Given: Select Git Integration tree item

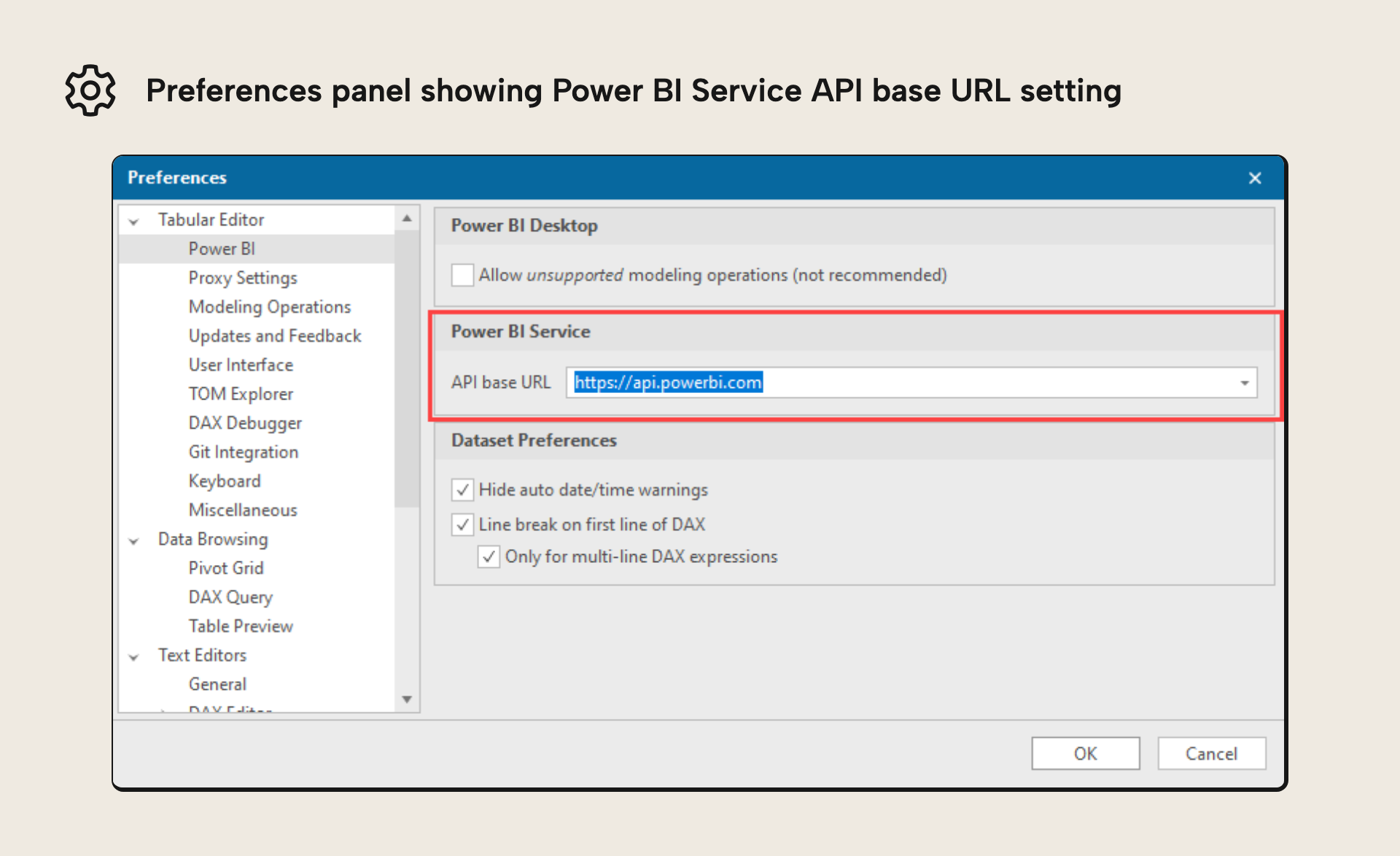Looking at the screenshot, I should point(244,452).
